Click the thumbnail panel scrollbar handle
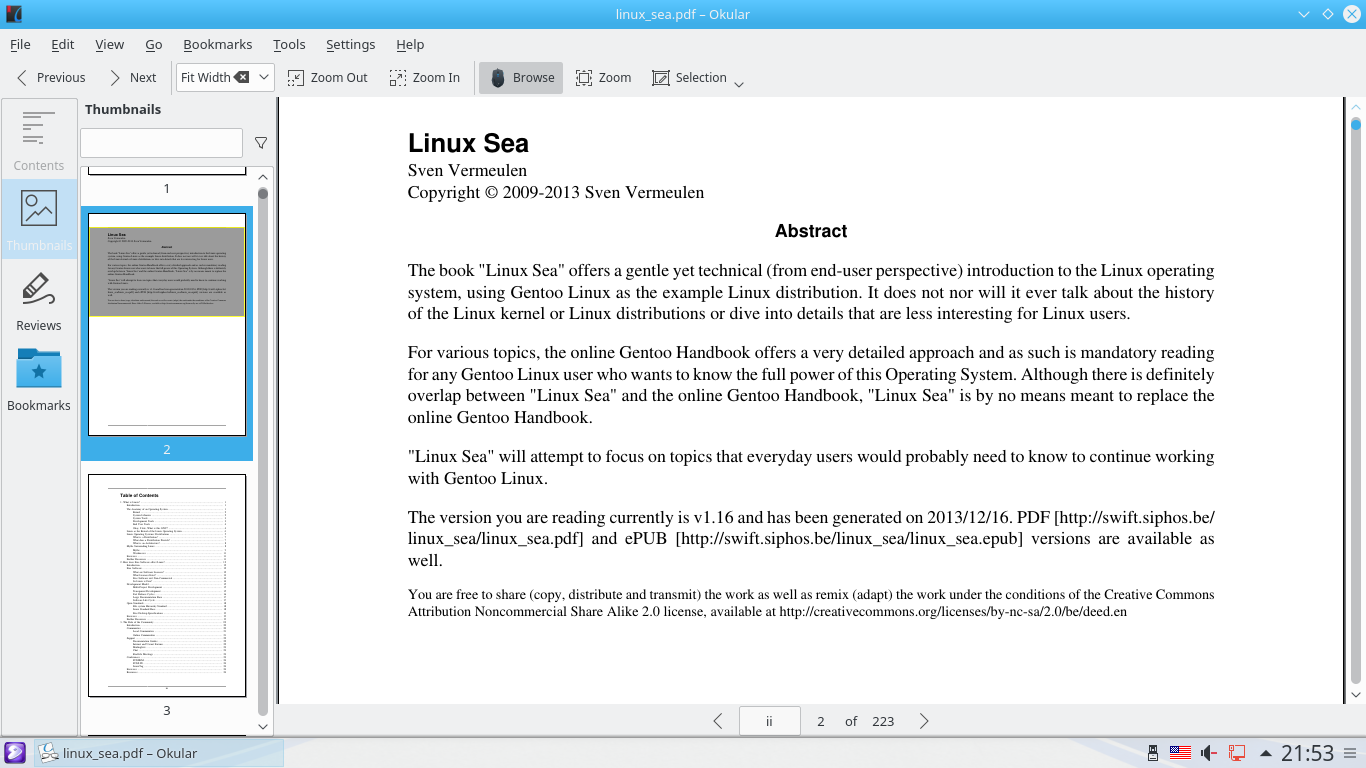Viewport: 1366px width, 768px height. pos(263,193)
